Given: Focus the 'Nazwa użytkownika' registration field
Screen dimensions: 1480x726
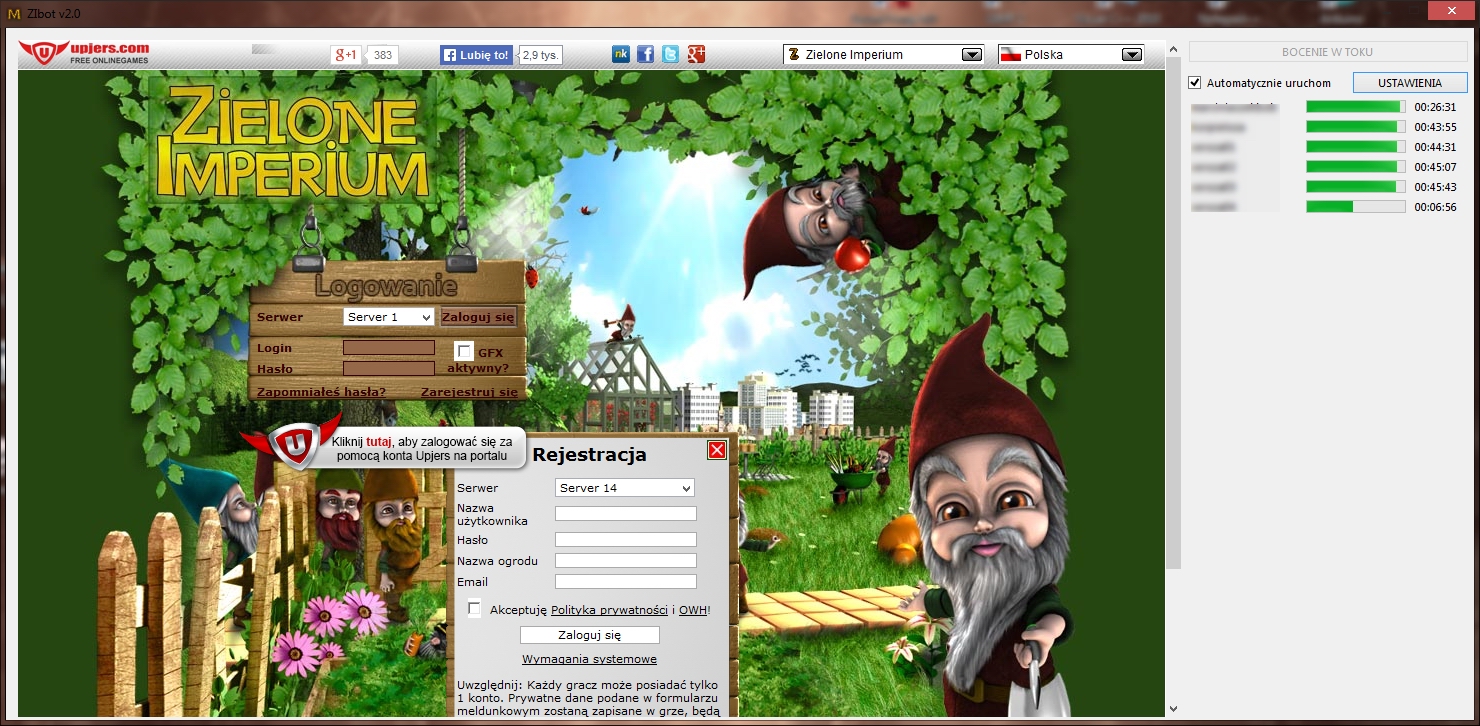Looking at the screenshot, I should 626,514.
